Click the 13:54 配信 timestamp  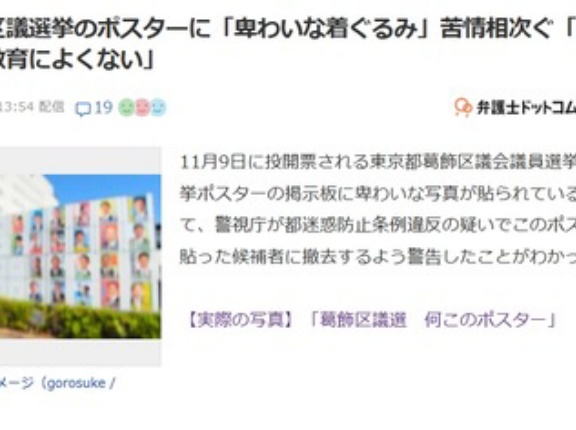click(32, 107)
